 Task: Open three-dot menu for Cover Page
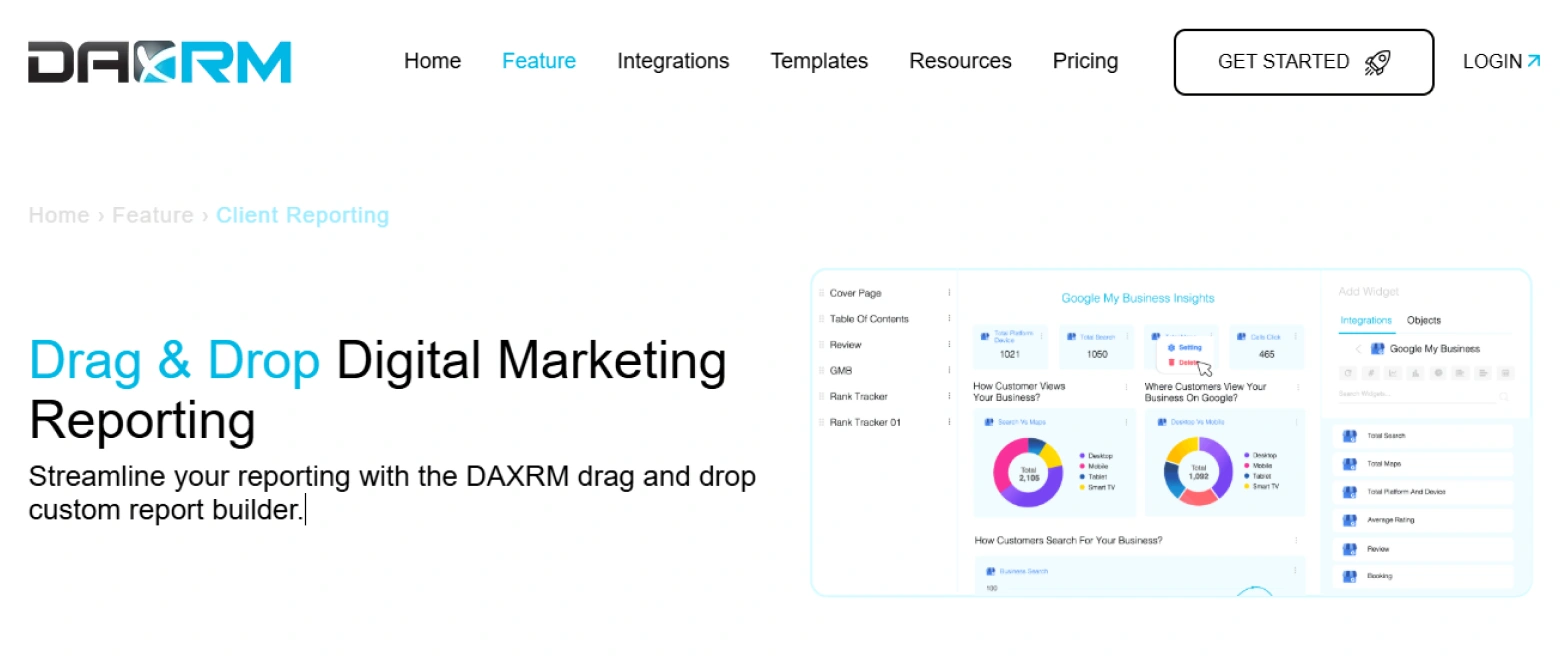tap(949, 293)
